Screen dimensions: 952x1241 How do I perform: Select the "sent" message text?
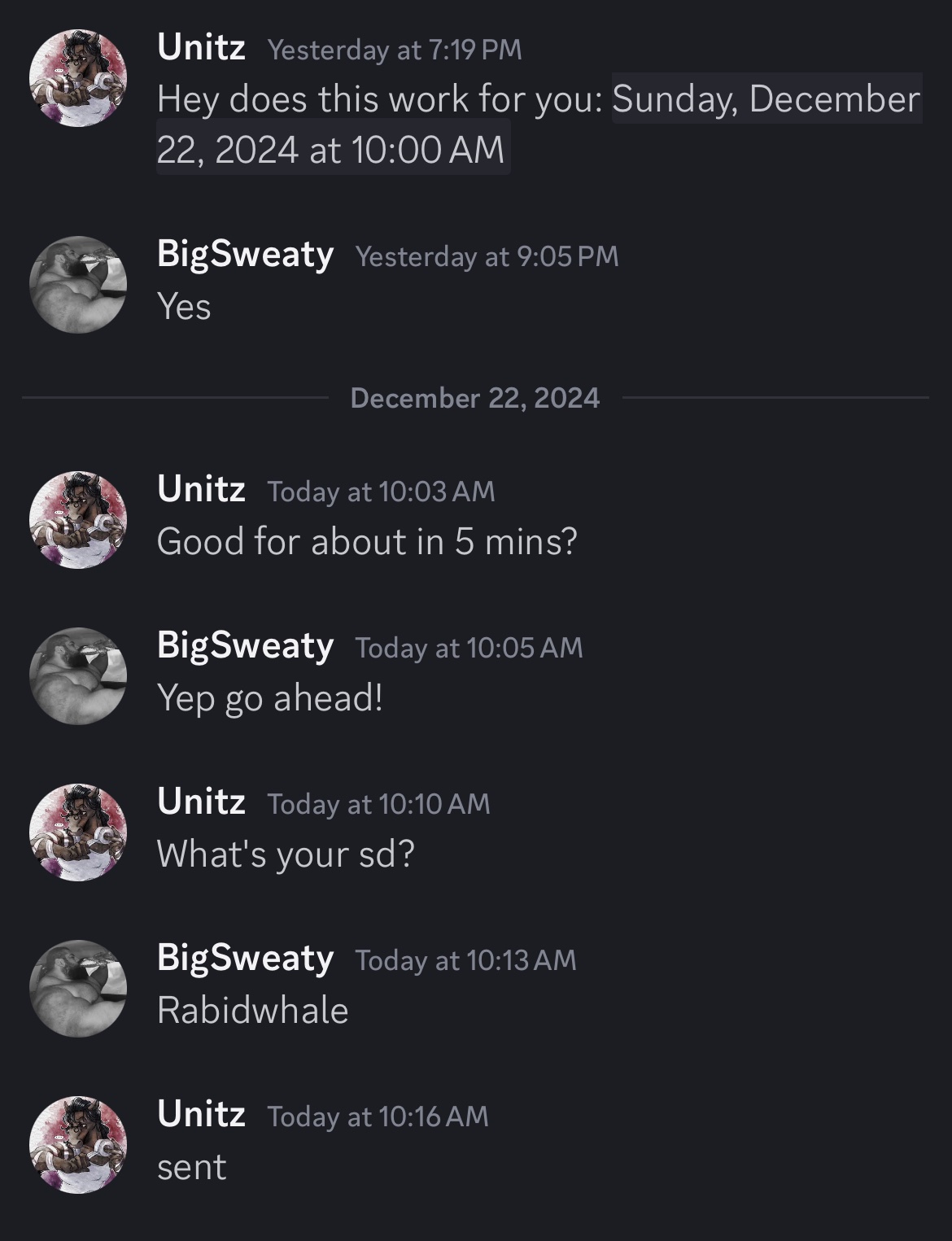pos(191,1167)
